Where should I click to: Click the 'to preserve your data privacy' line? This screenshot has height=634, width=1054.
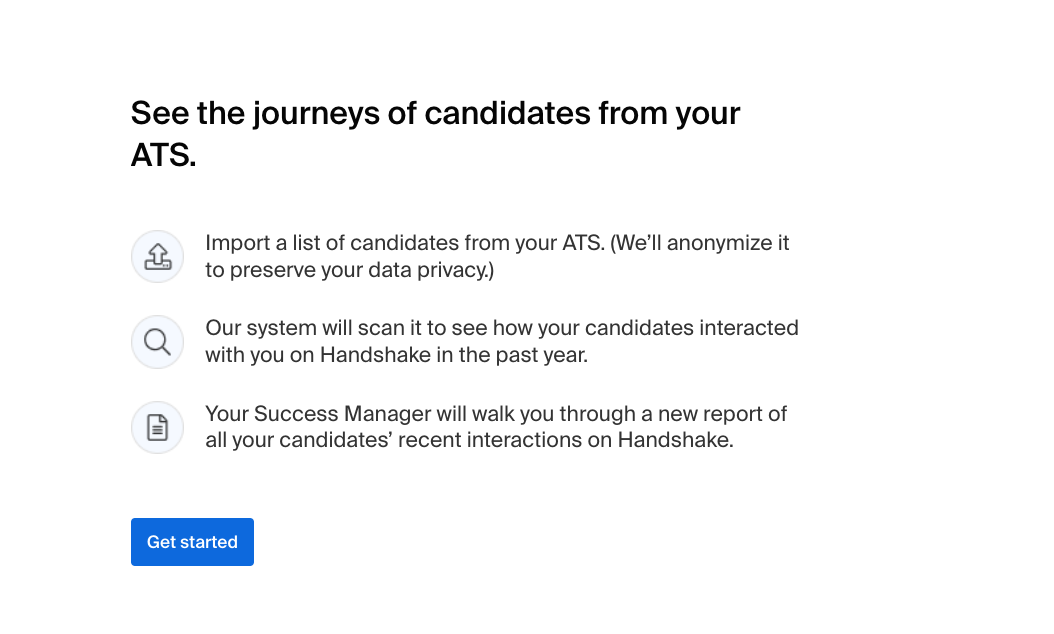pos(350,270)
